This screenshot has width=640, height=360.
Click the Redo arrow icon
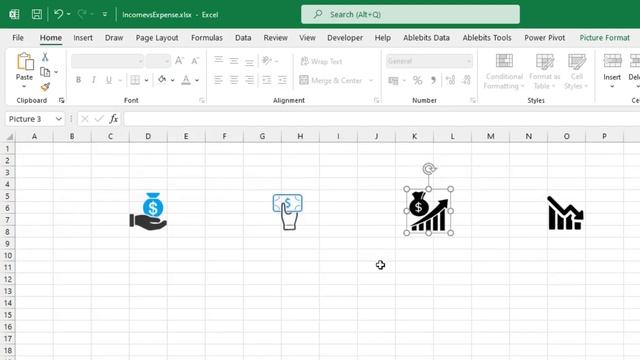[x=82, y=15]
